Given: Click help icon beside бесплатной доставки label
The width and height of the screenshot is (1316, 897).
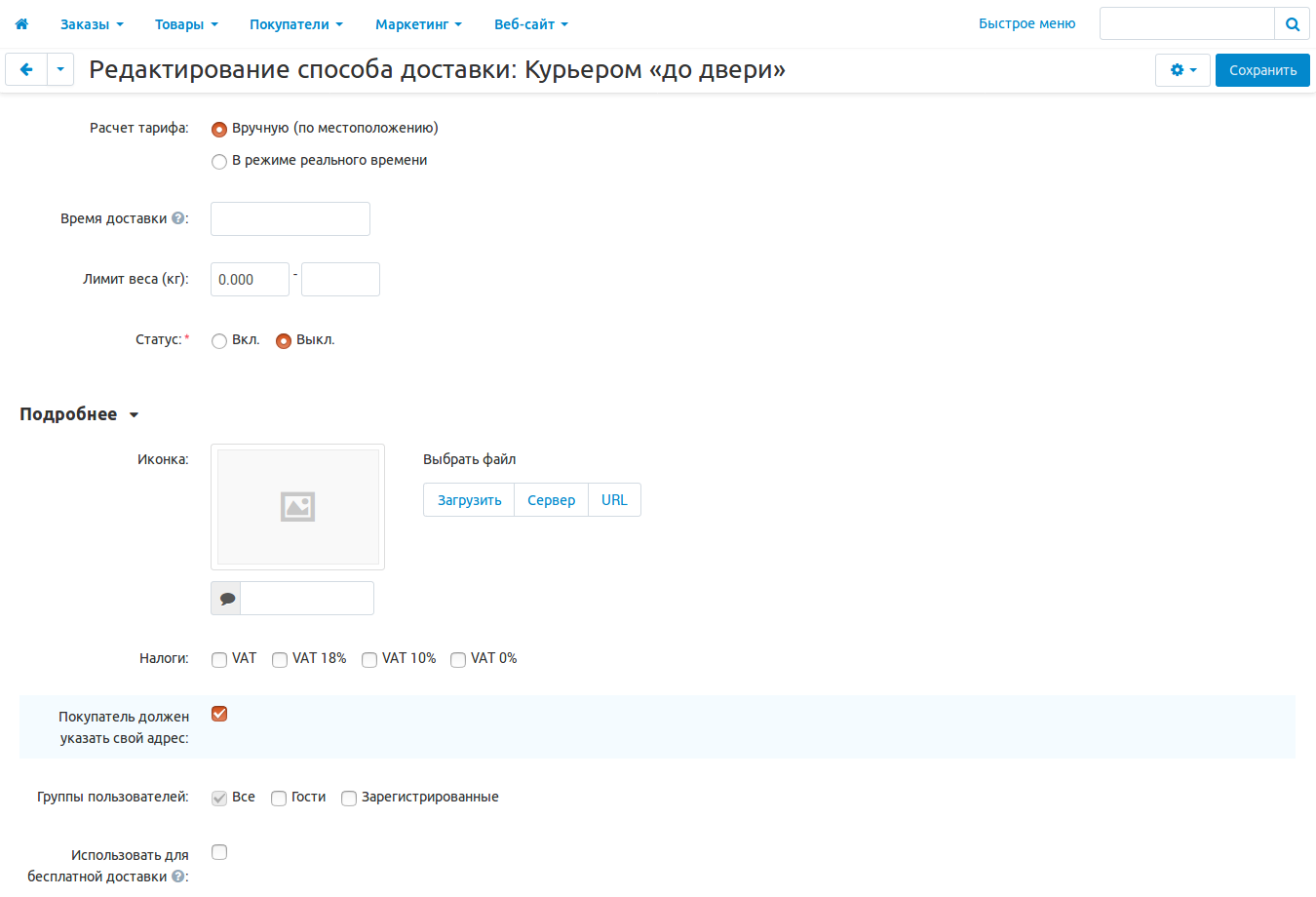Looking at the screenshot, I should tap(177, 877).
